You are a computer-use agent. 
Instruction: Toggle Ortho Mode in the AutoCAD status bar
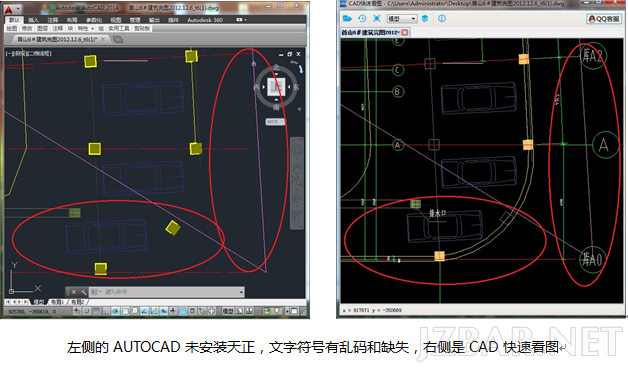point(105,311)
